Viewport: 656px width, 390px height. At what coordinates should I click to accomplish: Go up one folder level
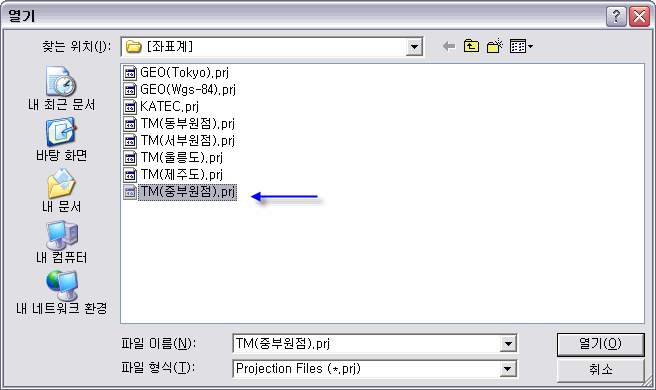(x=471, y=46)
